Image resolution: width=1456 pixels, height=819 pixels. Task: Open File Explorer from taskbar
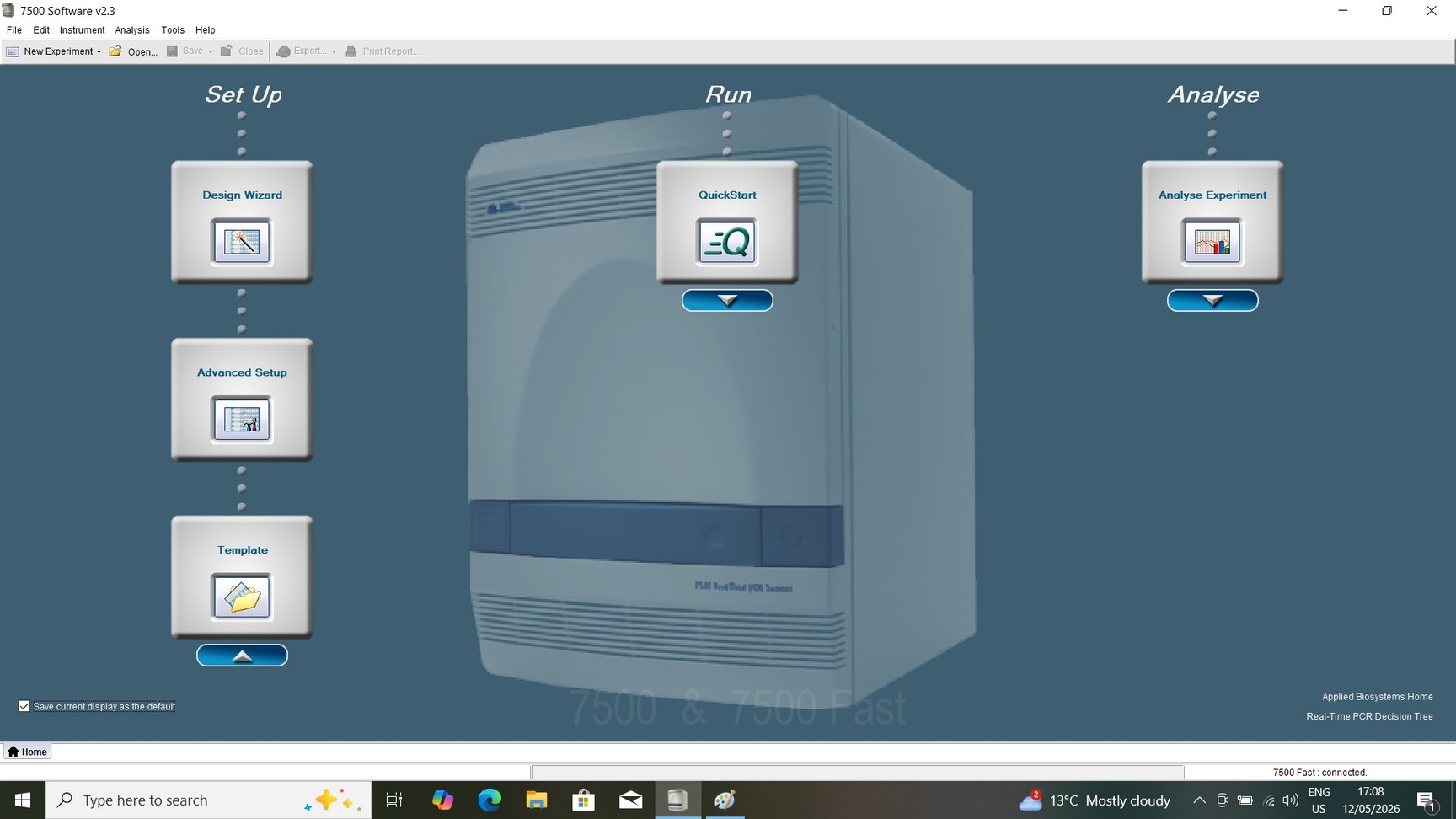537,800
